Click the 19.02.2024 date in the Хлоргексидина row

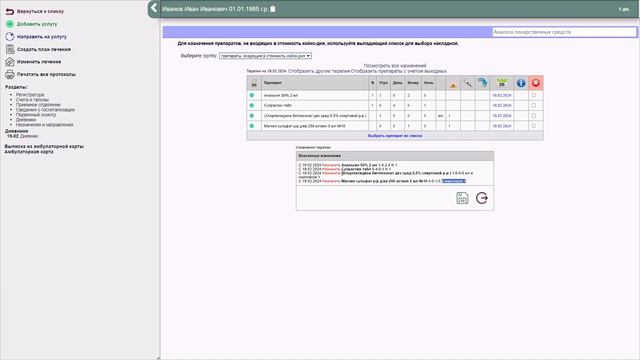(x=502, y=116)
